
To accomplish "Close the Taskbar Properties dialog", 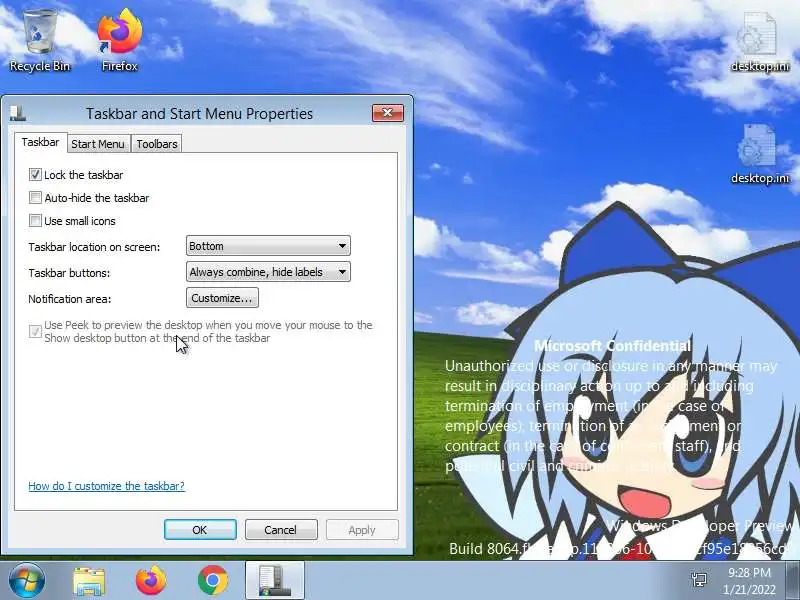I will point(388,113).
